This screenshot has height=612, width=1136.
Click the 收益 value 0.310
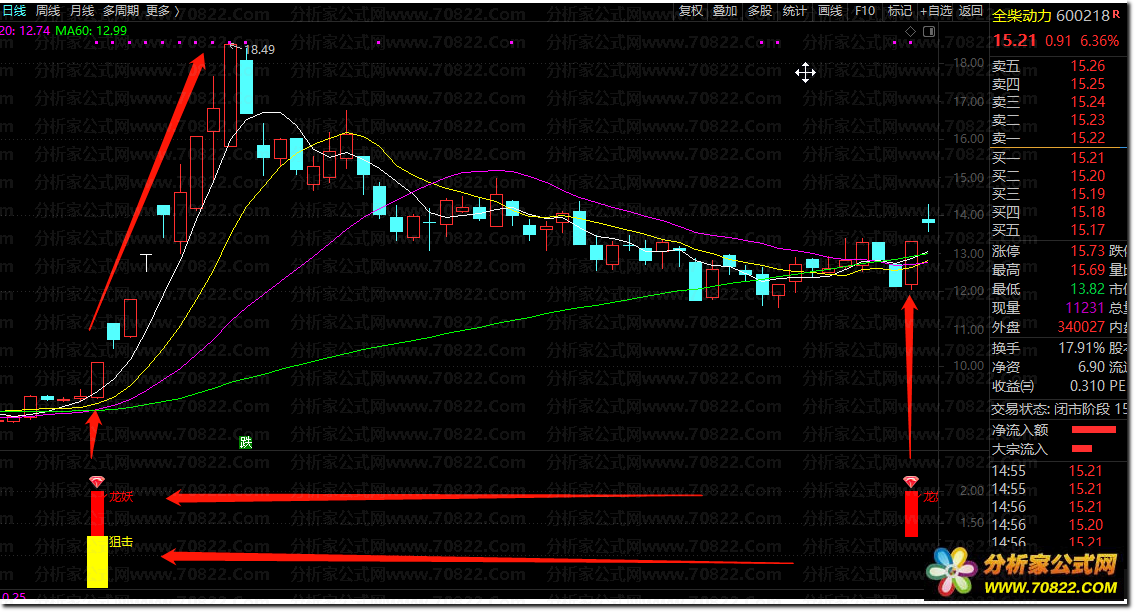pos(1087,386)
